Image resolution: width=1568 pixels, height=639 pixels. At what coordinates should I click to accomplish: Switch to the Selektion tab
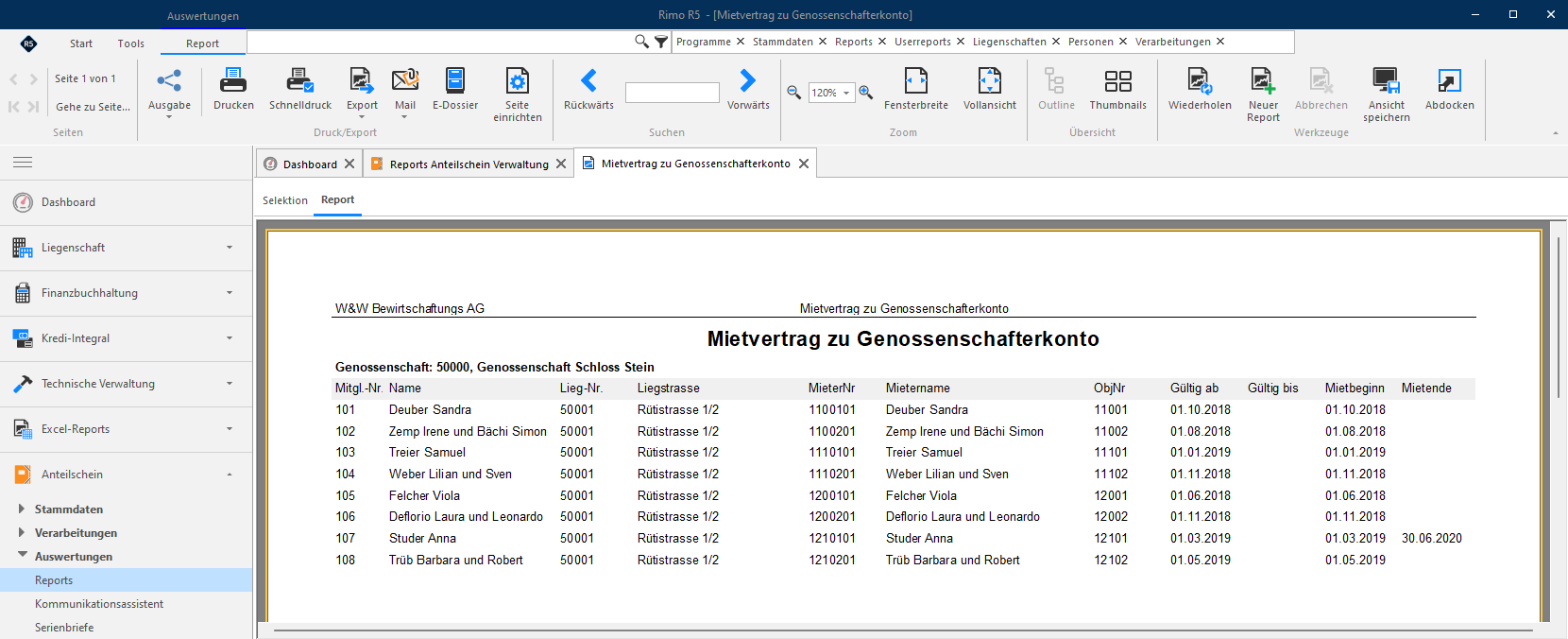point(285,200)
